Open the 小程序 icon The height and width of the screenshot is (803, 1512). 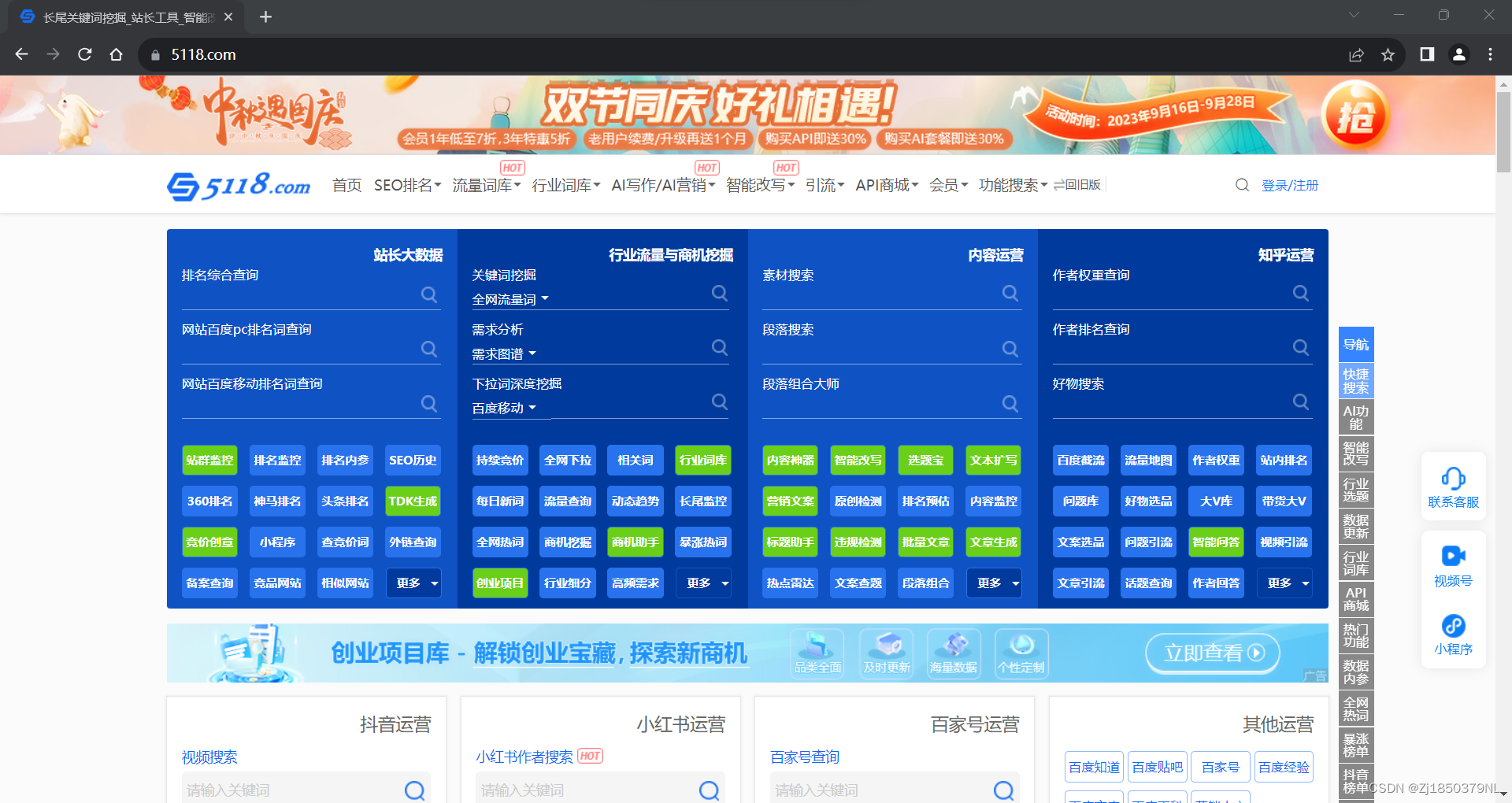point(1453,626)
